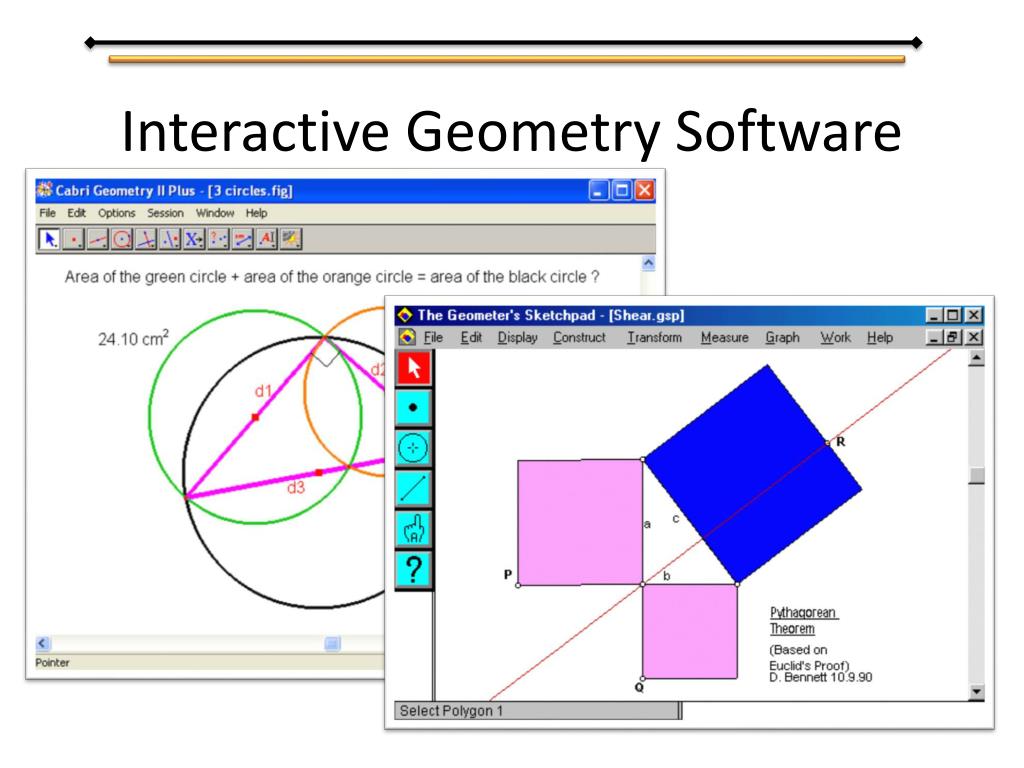Open the Session menu in Cabri Geometry
Viewport: 1024px width, 768px height.
(x=165, y=213)
